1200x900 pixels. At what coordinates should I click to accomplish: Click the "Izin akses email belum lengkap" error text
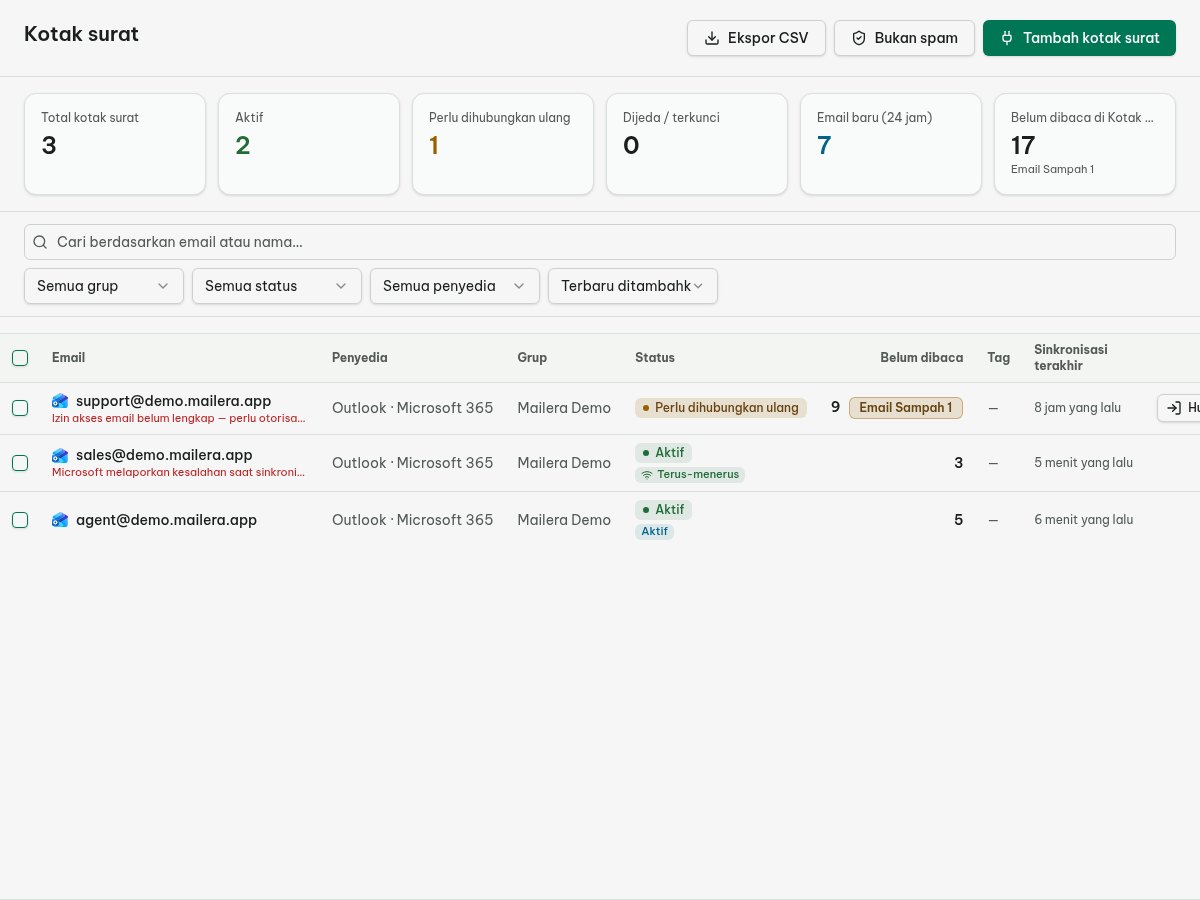[179, 418]
